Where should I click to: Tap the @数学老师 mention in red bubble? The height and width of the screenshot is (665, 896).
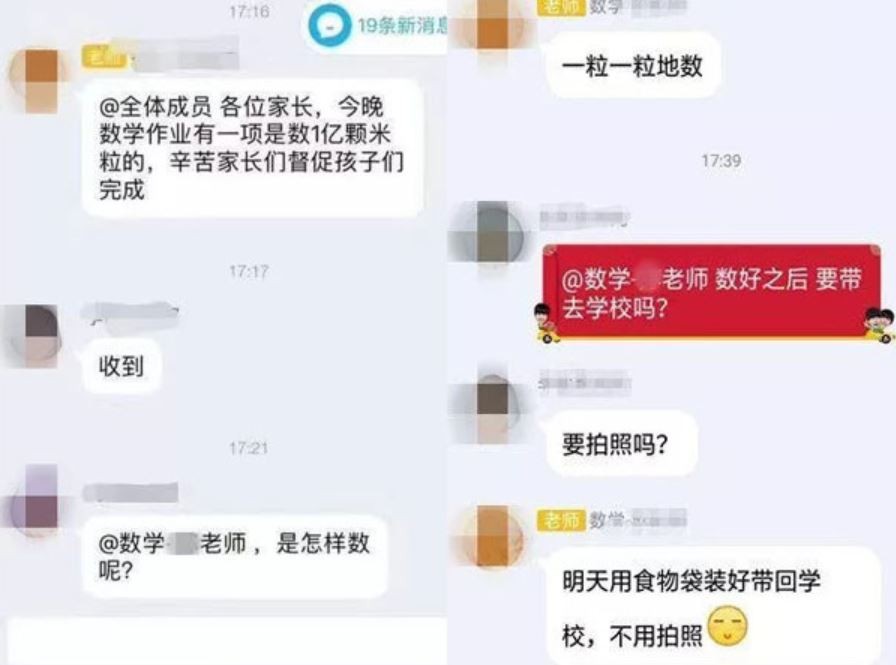pyautogui.click(x=634, y=279)
